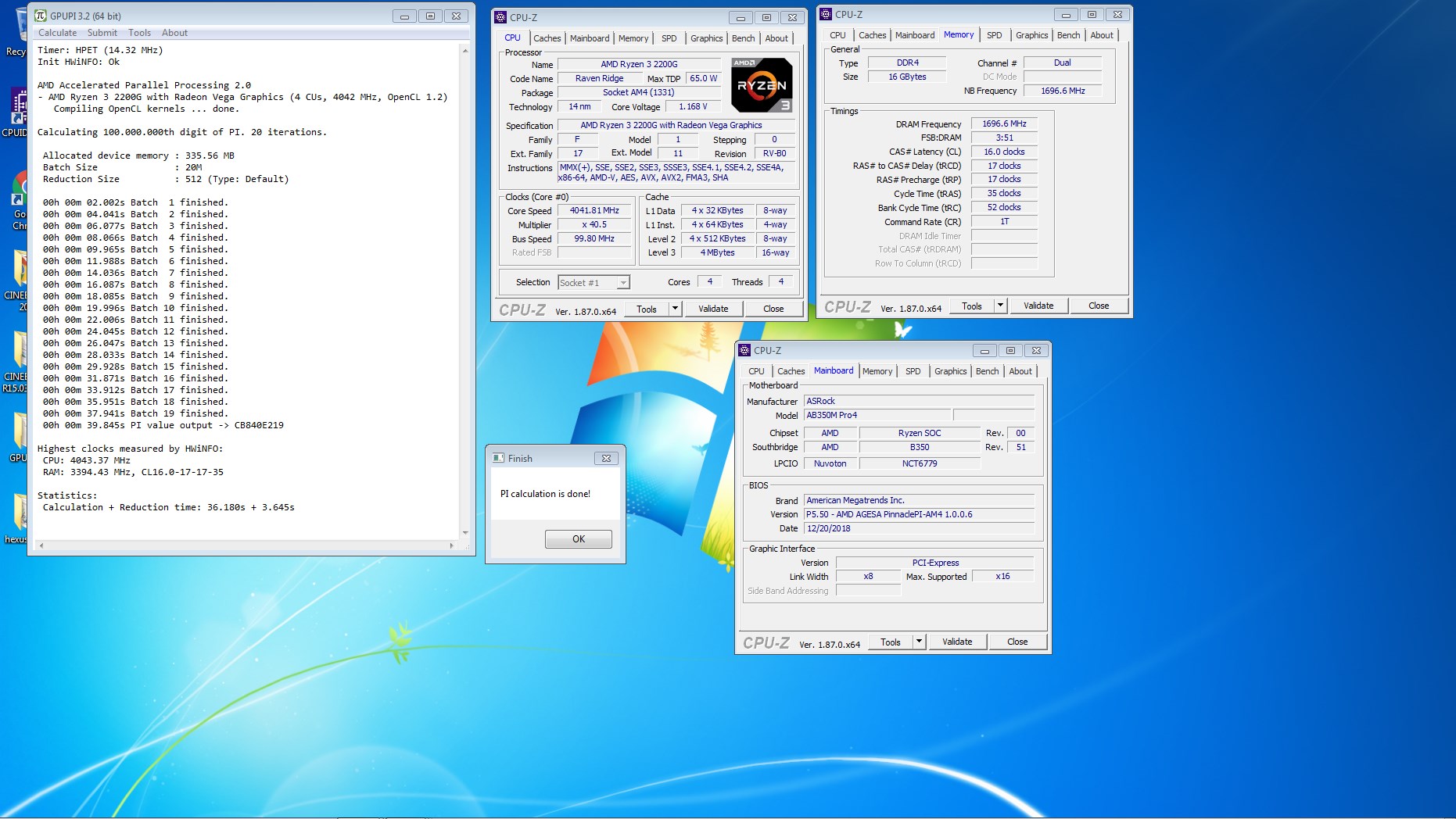Open the Submit menu in GPUPI
1456x819 pixels.
(102, 33)
